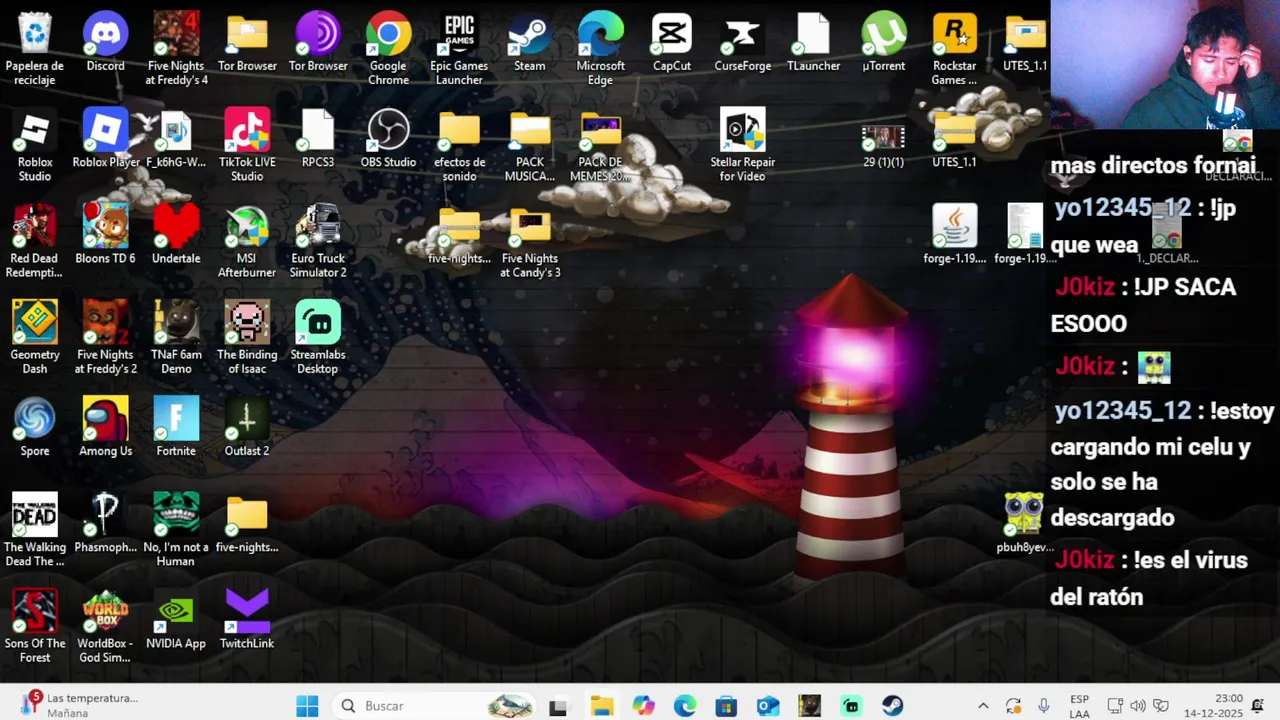
Task: Select the RPCS3 file icon
Action: (x=318, y=139)
